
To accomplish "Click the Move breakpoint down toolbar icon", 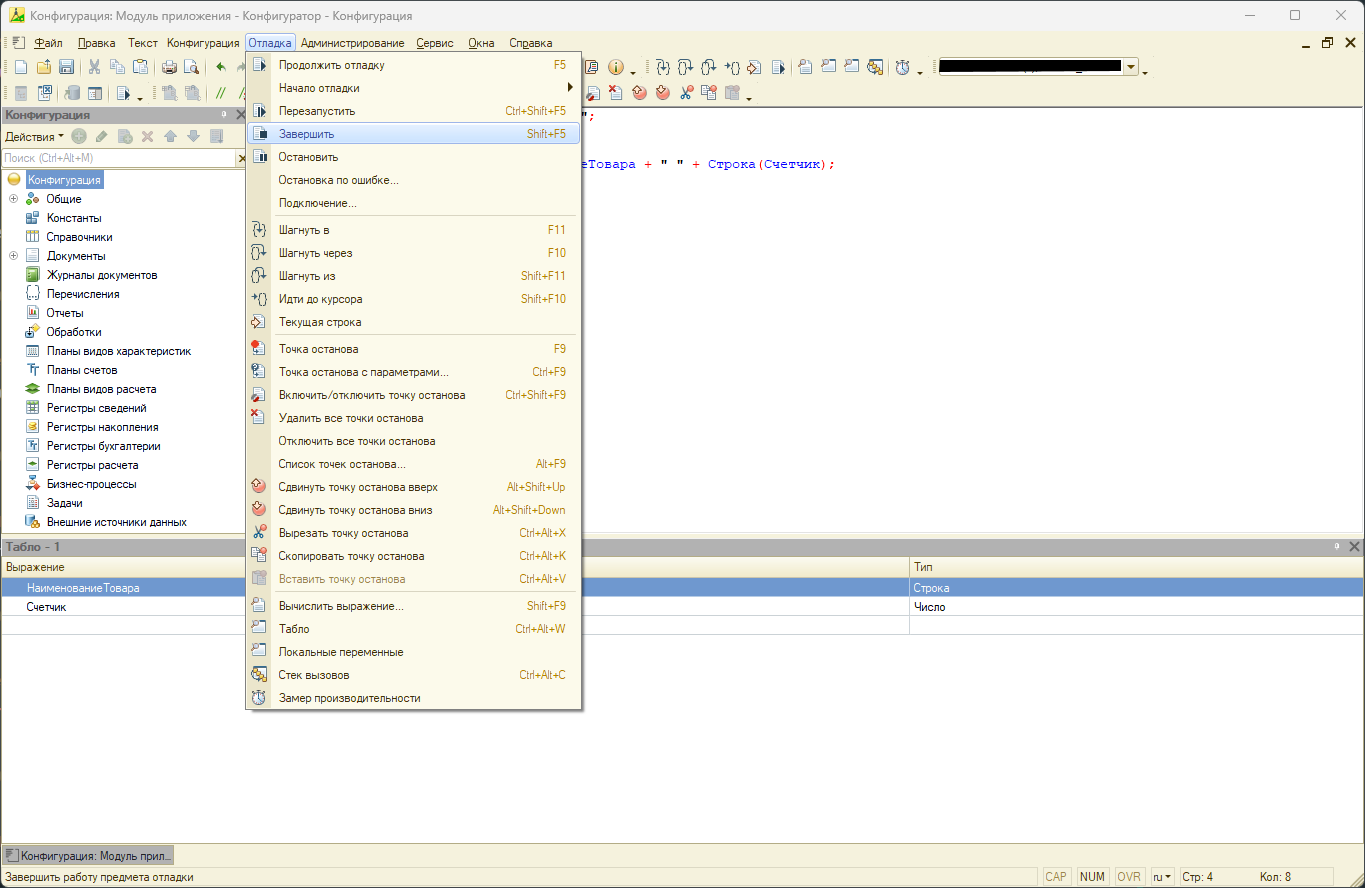I will [x=663, y=93].
